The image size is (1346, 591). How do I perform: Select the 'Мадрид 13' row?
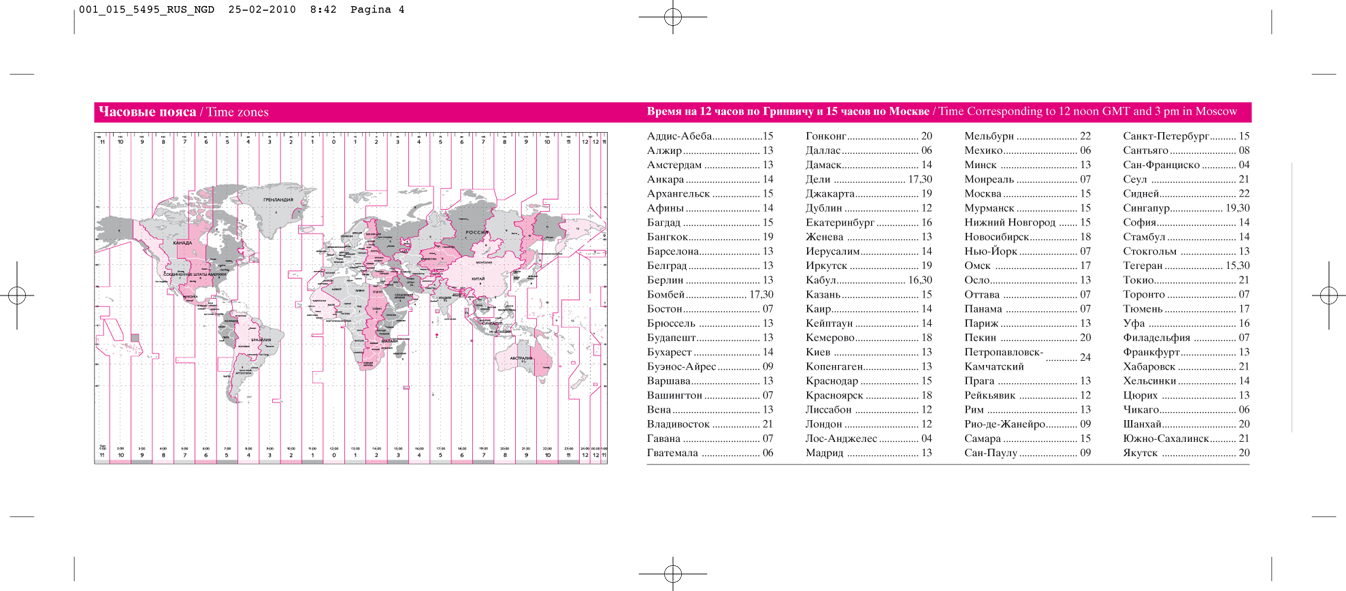(869, 453)
